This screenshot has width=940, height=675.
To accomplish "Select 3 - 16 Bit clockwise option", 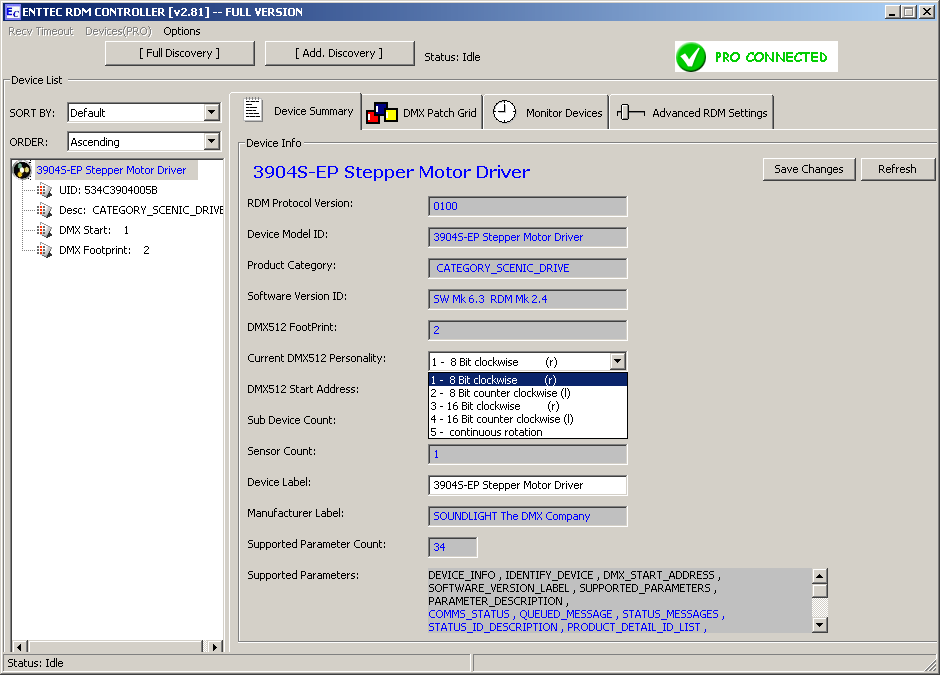I will [x=528, y=406].
